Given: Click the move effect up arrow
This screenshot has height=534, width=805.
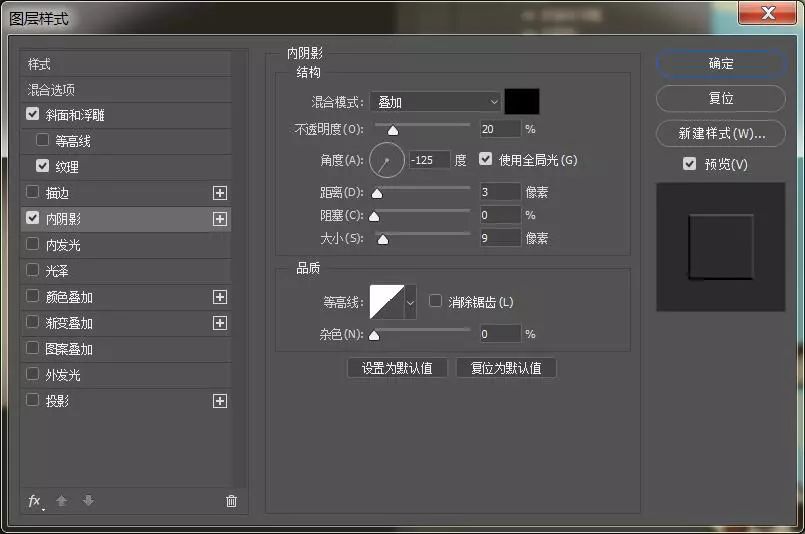Looking at the screenshot, I should tap(62, 501).
